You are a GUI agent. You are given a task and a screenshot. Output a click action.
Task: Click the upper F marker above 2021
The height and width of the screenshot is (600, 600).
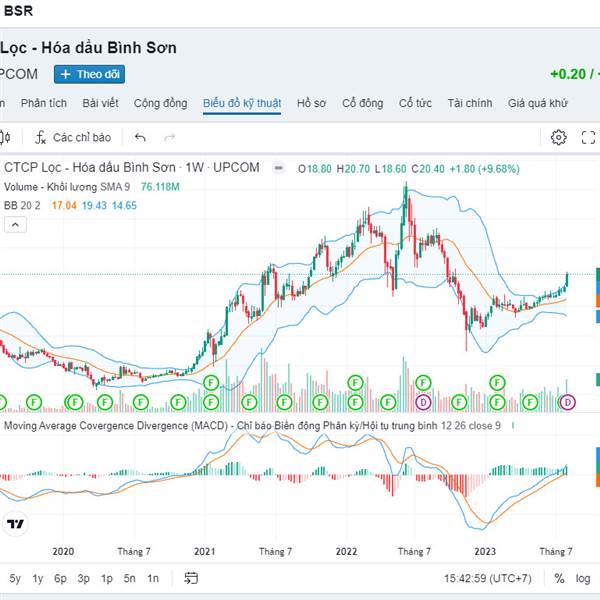click(x=211, y=382)
